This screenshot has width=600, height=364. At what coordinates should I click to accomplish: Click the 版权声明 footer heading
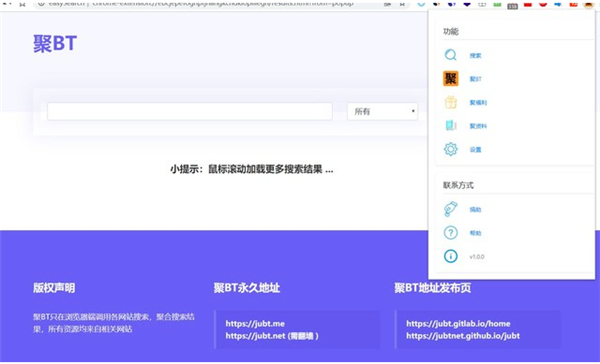[x=54, y=287]
